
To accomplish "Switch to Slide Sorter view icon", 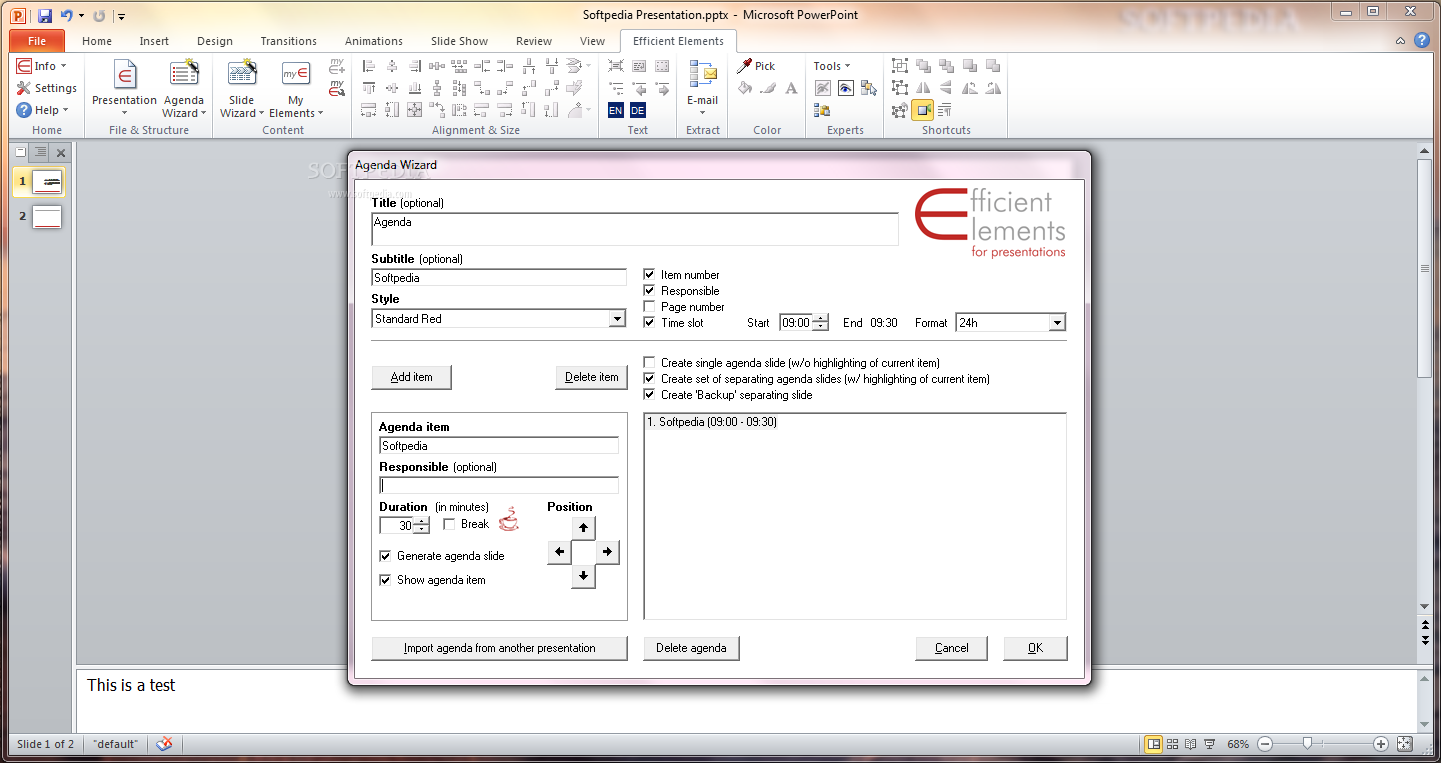I will tap(1173, 744).
